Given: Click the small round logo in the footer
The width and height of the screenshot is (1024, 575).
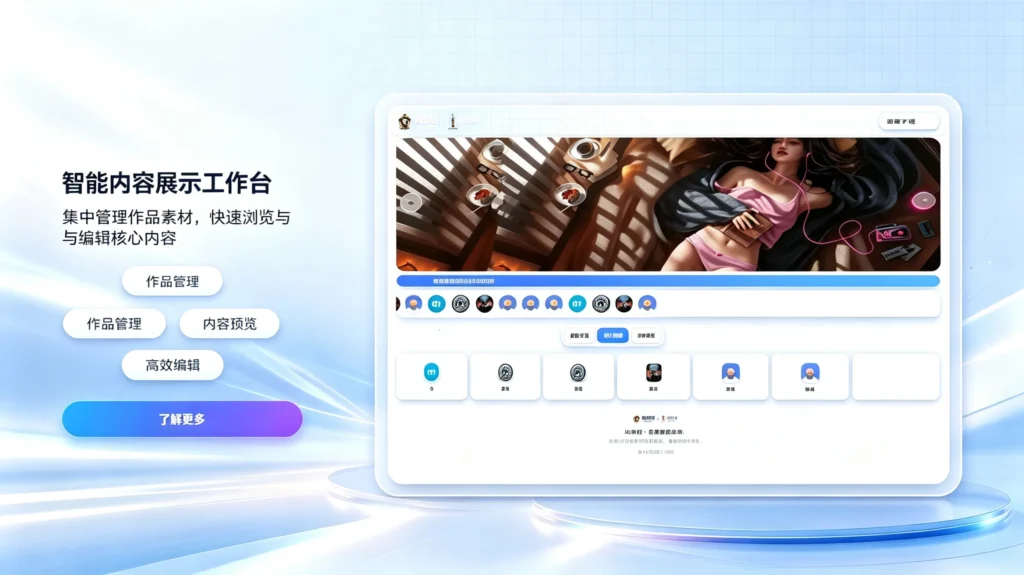Looking at the screenshot, I should (637, 419).
